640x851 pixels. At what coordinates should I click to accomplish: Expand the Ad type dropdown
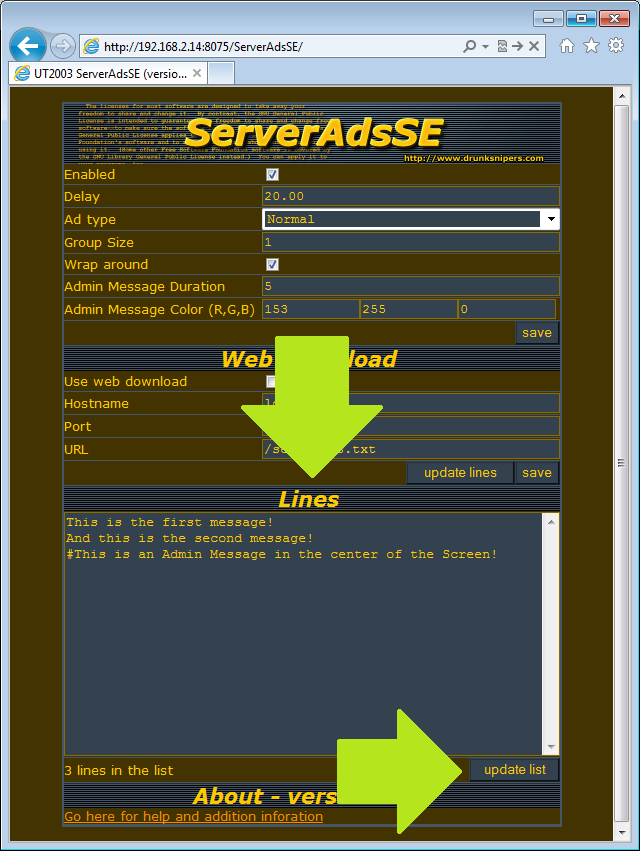pyautogui.click(x=550, y=219)
